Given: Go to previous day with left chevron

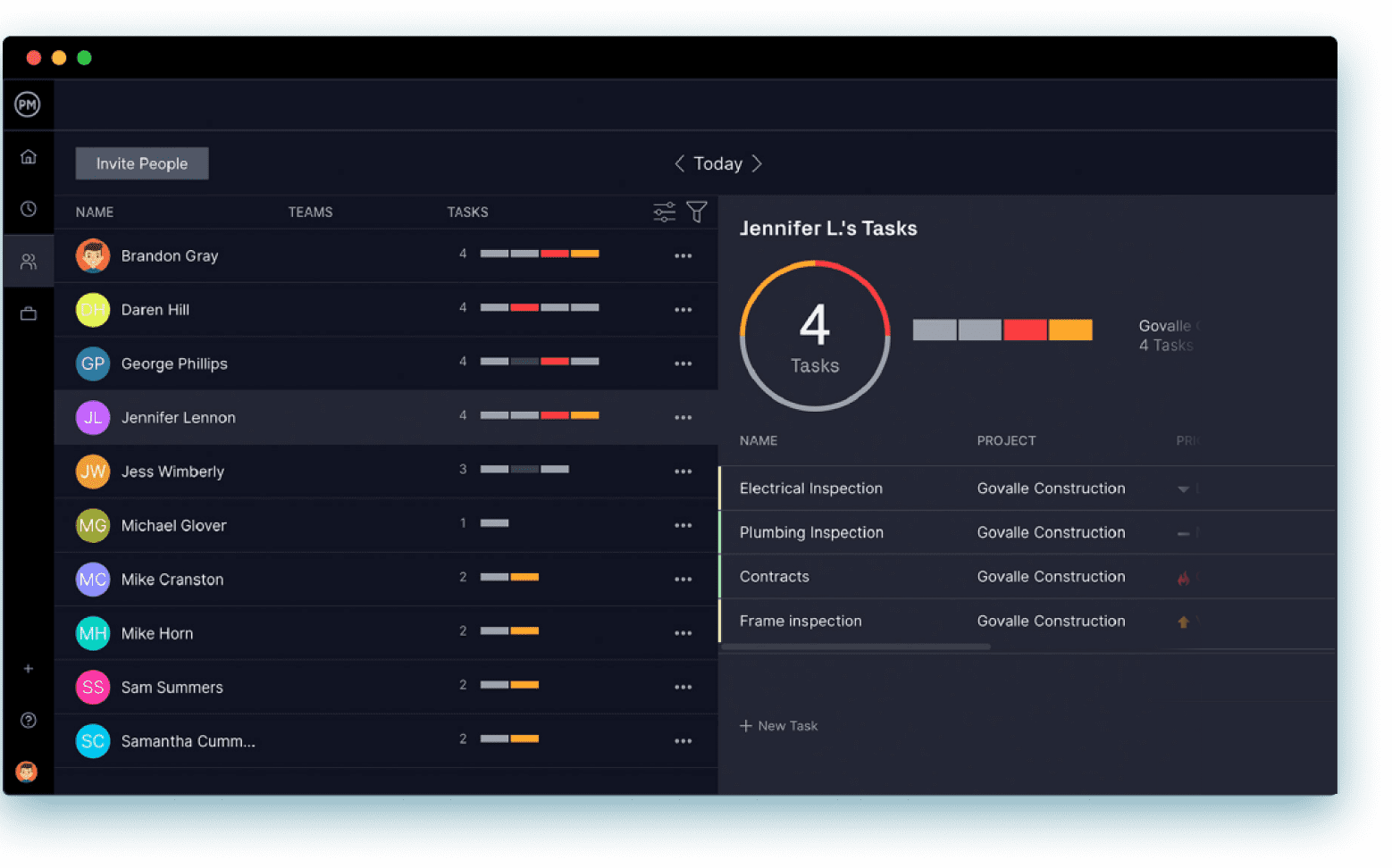Looking at the screenshot, I should [x=680, y=163].
